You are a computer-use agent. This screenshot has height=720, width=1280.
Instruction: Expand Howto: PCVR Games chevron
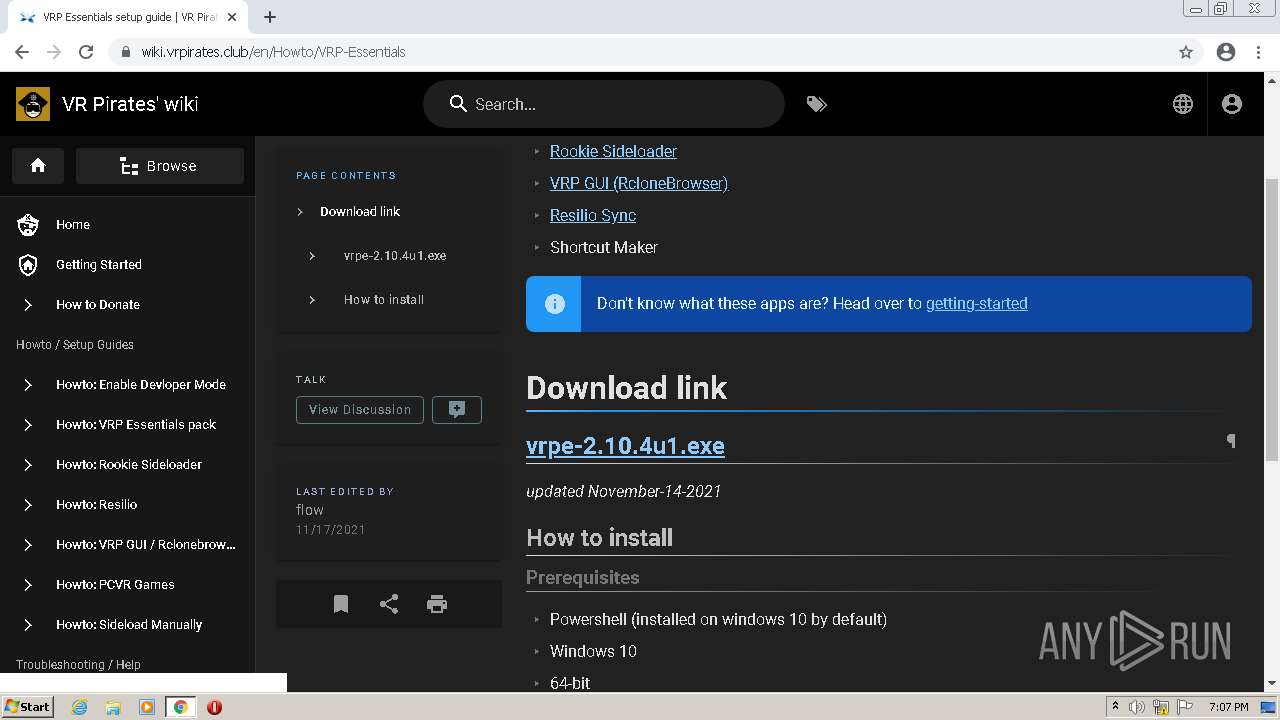click(28, 585)
